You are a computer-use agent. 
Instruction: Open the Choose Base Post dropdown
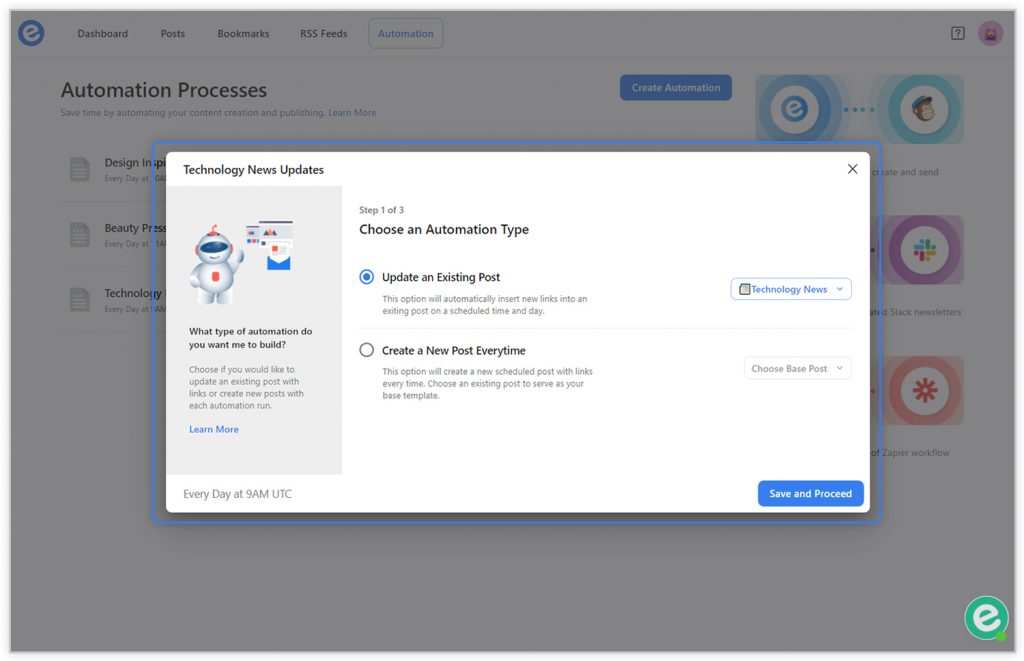click(797, 368)
